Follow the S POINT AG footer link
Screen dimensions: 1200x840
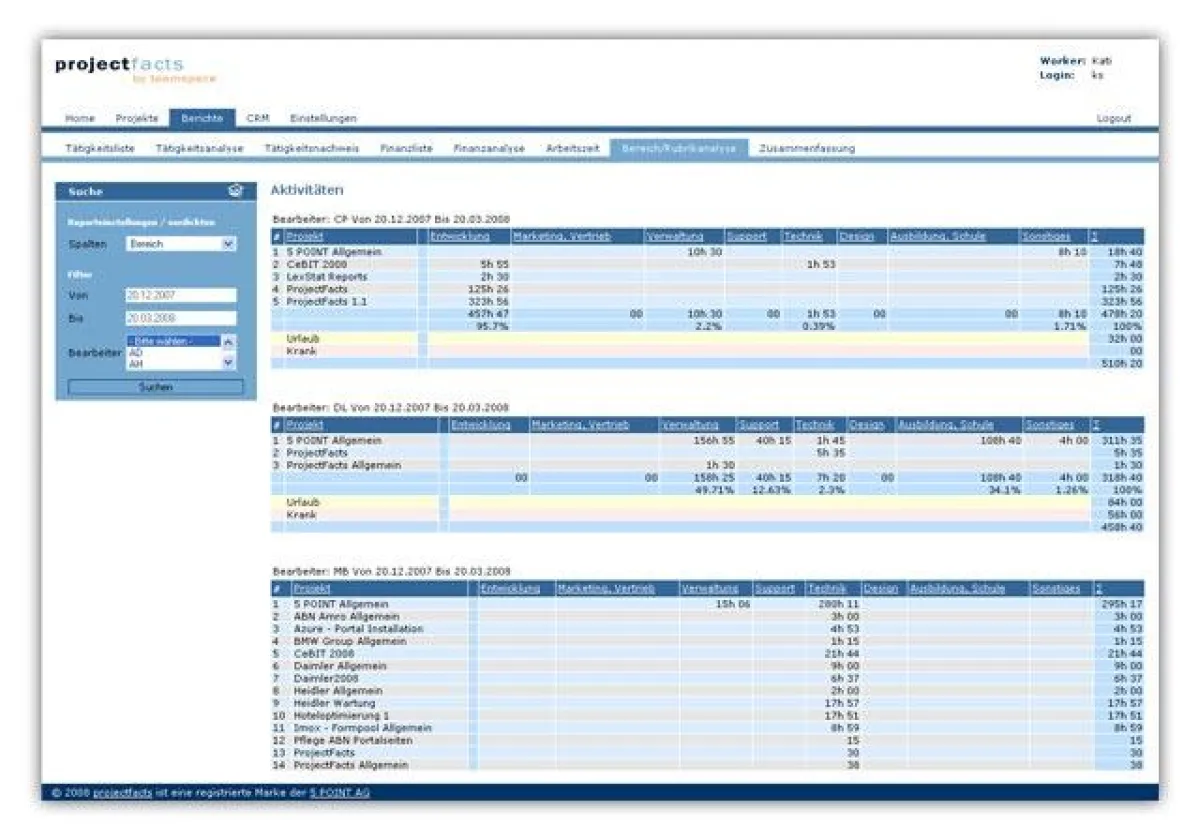pos(339,792)
